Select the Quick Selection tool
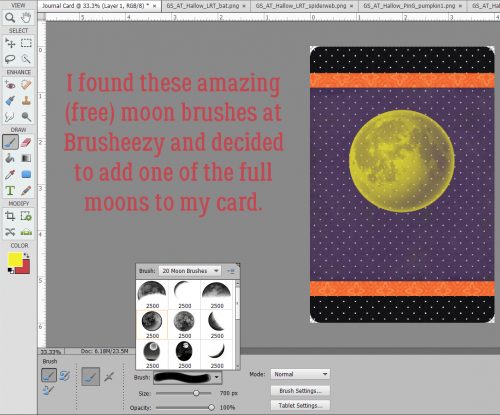 [x=26, y=59]
